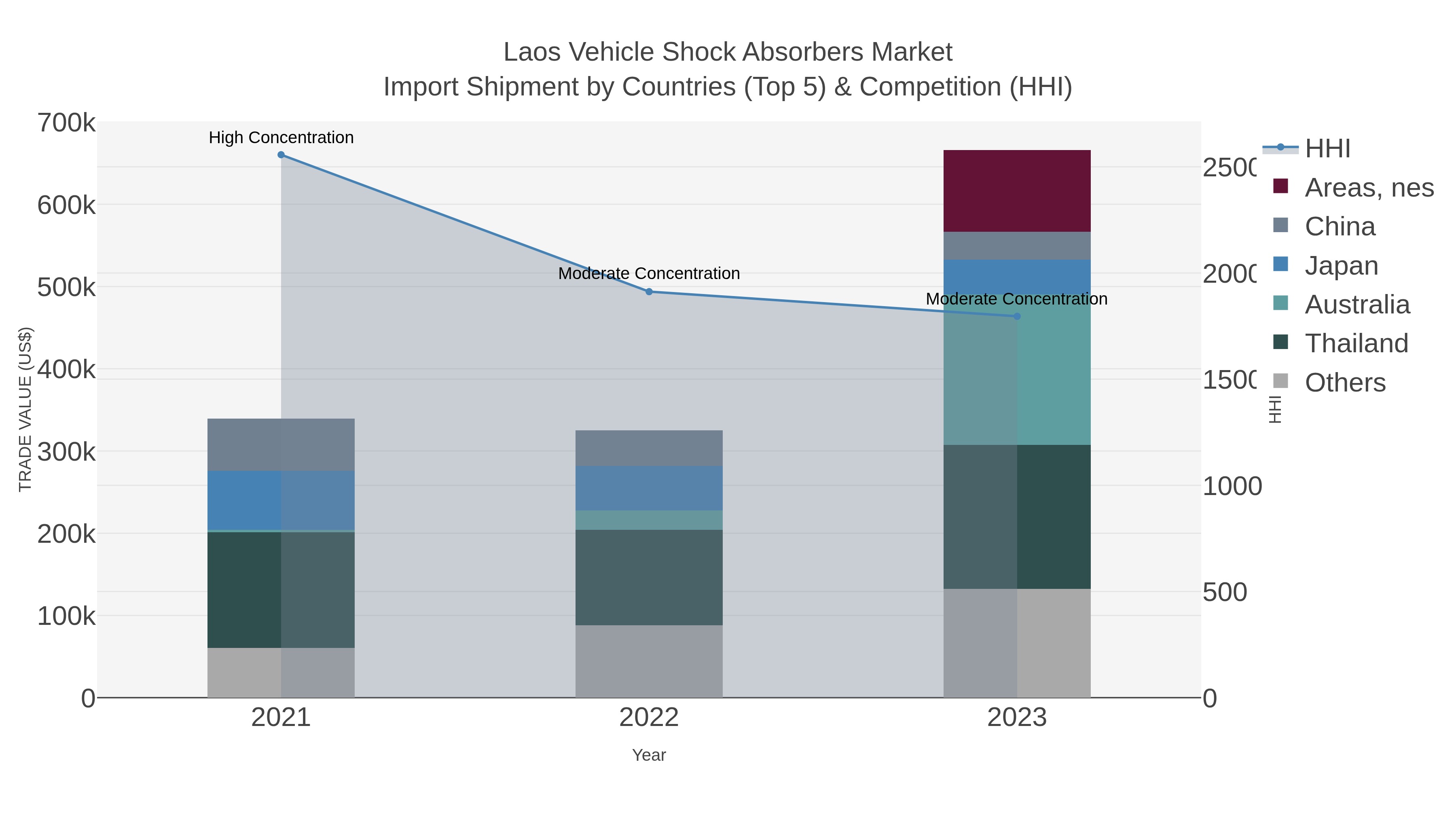Click the 300k y-axis tick label
Image resolution: width=1456 pixels, height=819 pixels.
[67, 452]
